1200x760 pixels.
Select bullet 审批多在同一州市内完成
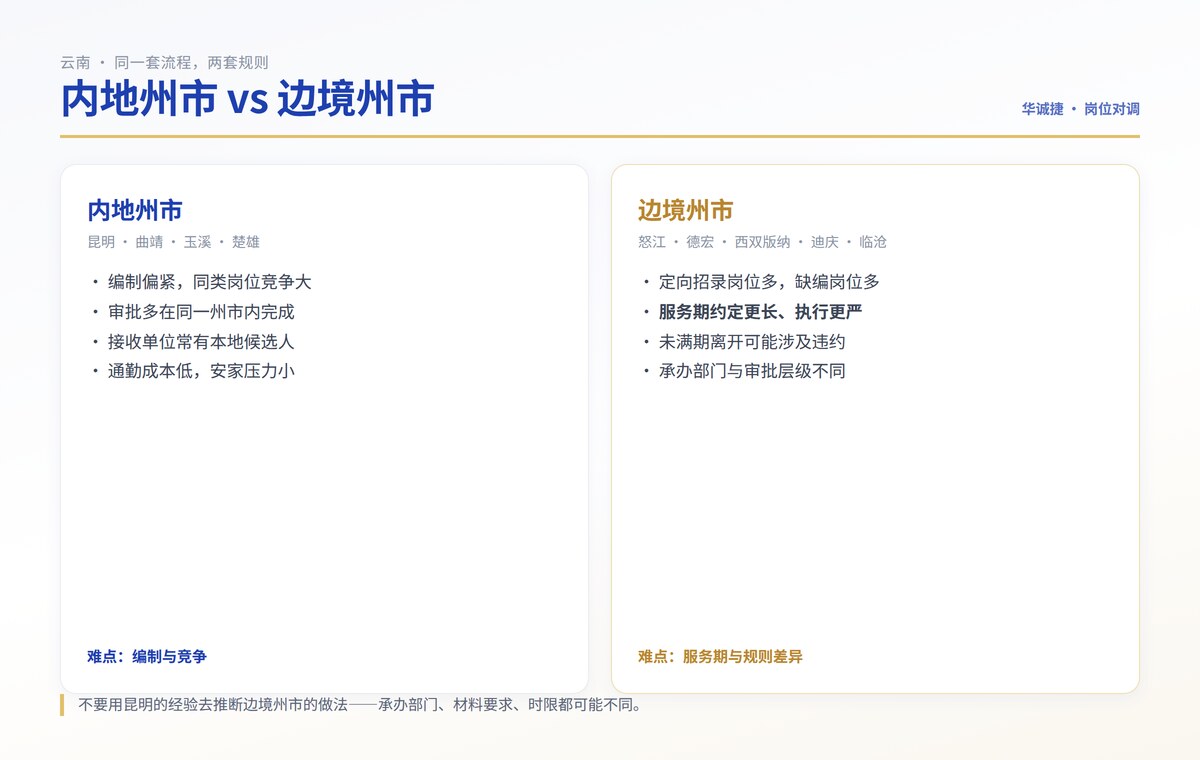201,312
